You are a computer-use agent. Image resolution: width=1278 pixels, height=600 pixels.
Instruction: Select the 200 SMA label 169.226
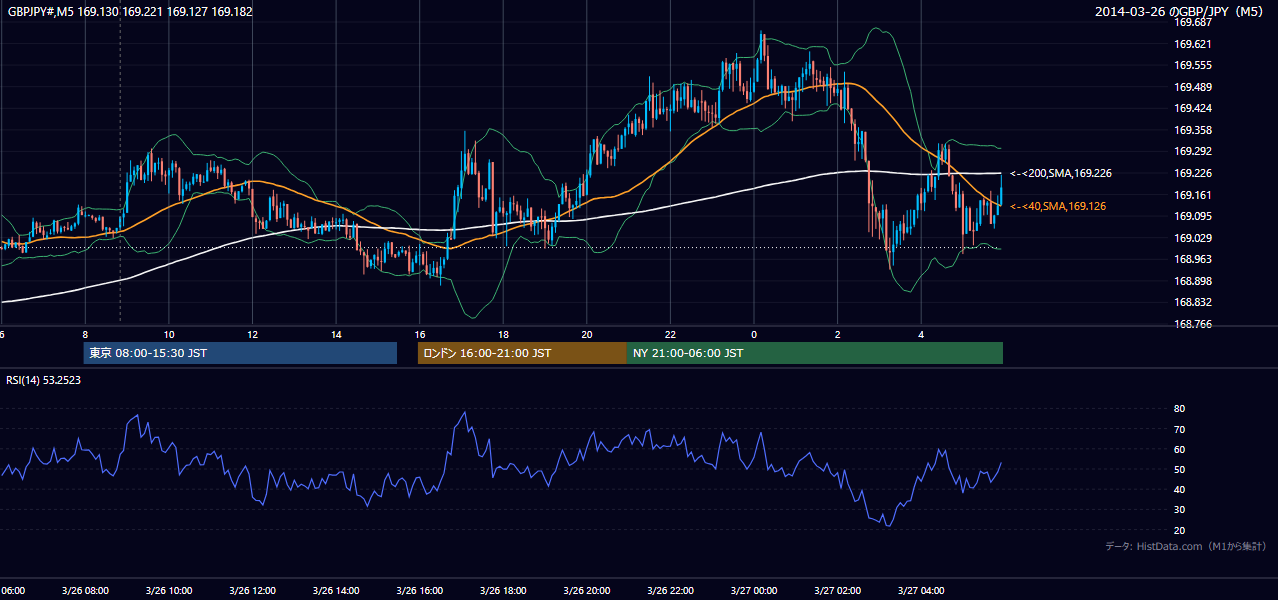point(1061,173)
